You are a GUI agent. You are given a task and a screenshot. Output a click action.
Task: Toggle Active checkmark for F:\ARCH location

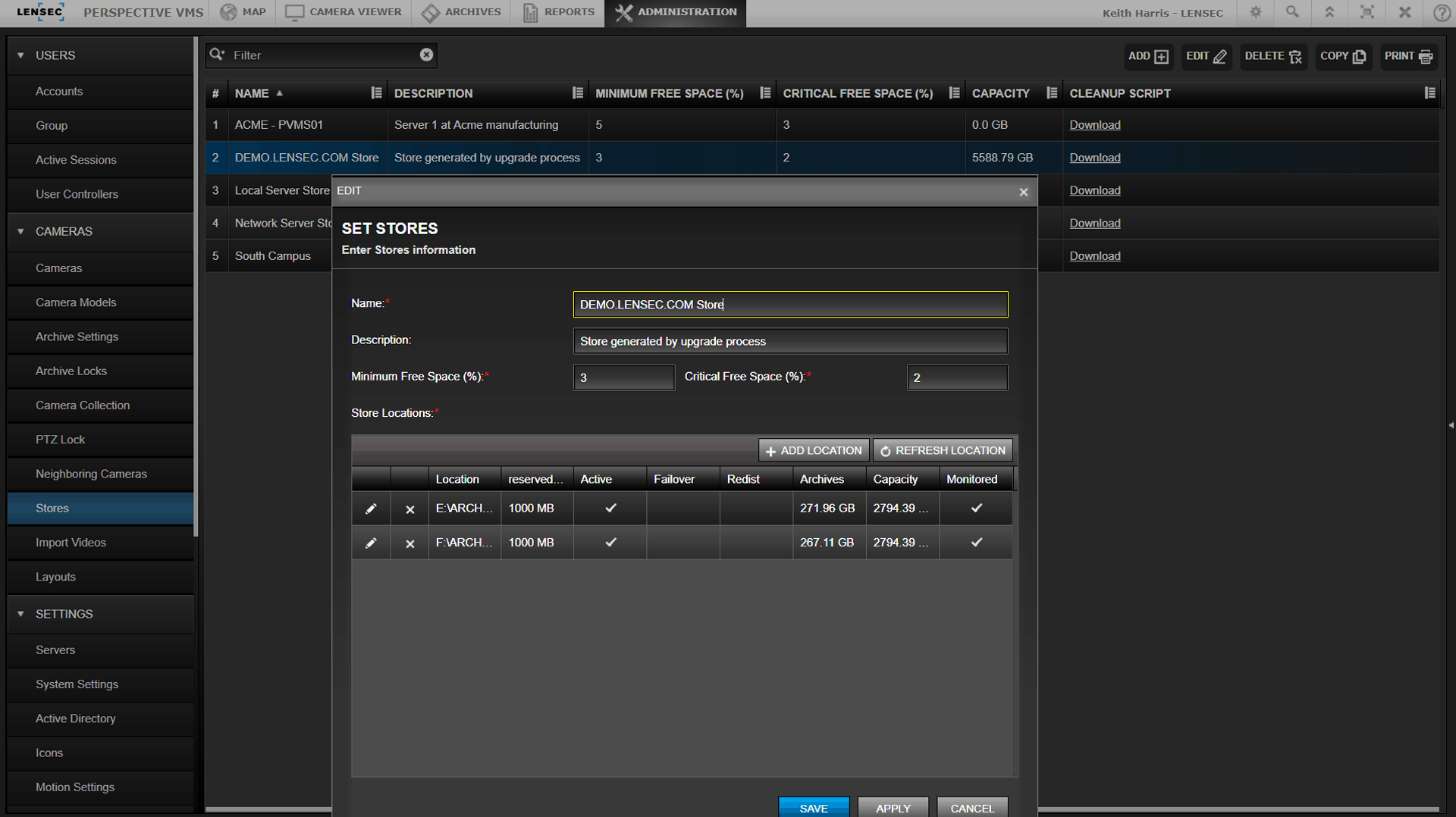(610, 542)
